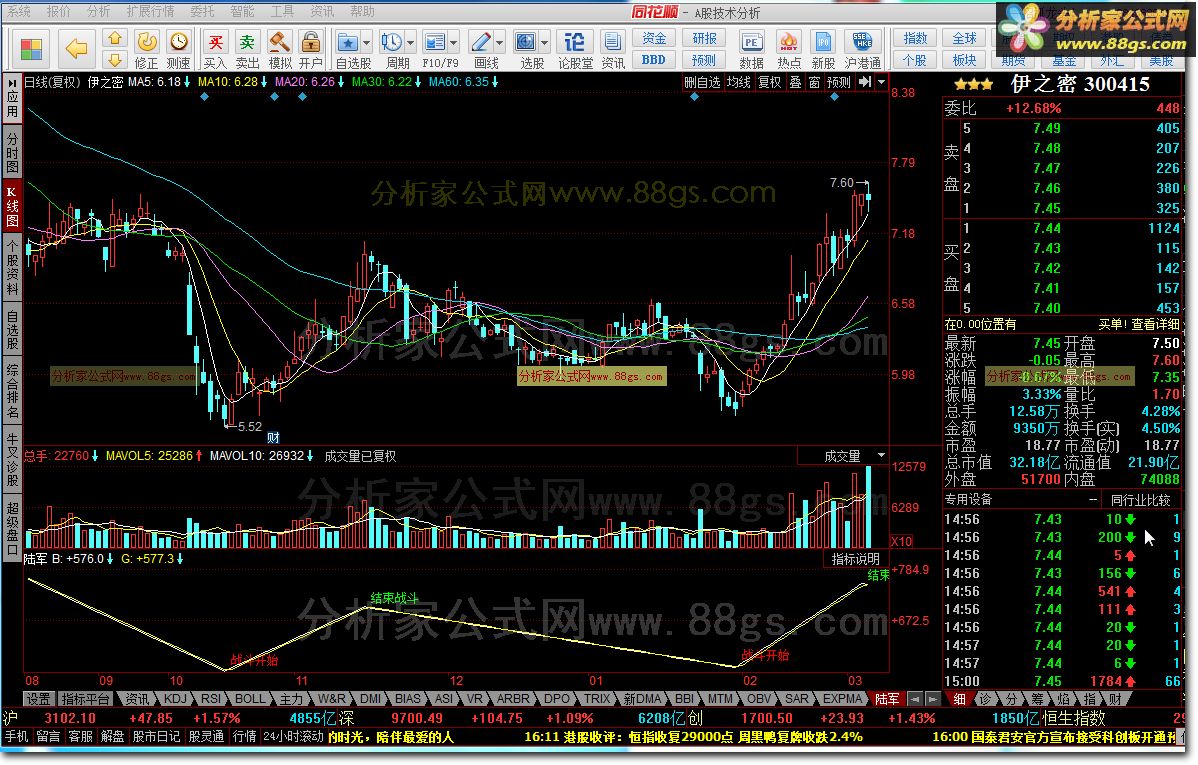Image resolution: width=1198 pixels, height=765 pixels.
Task: Click the 周期 period clock icon
Action: 392,50
